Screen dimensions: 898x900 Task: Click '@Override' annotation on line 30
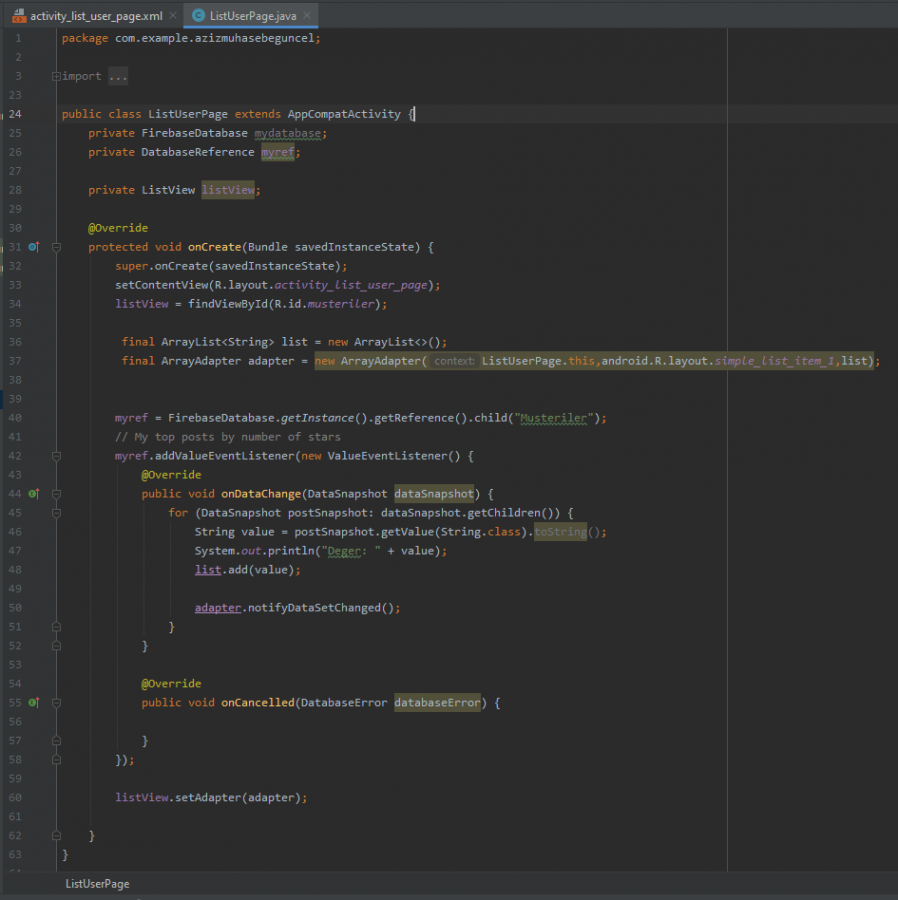118,228
